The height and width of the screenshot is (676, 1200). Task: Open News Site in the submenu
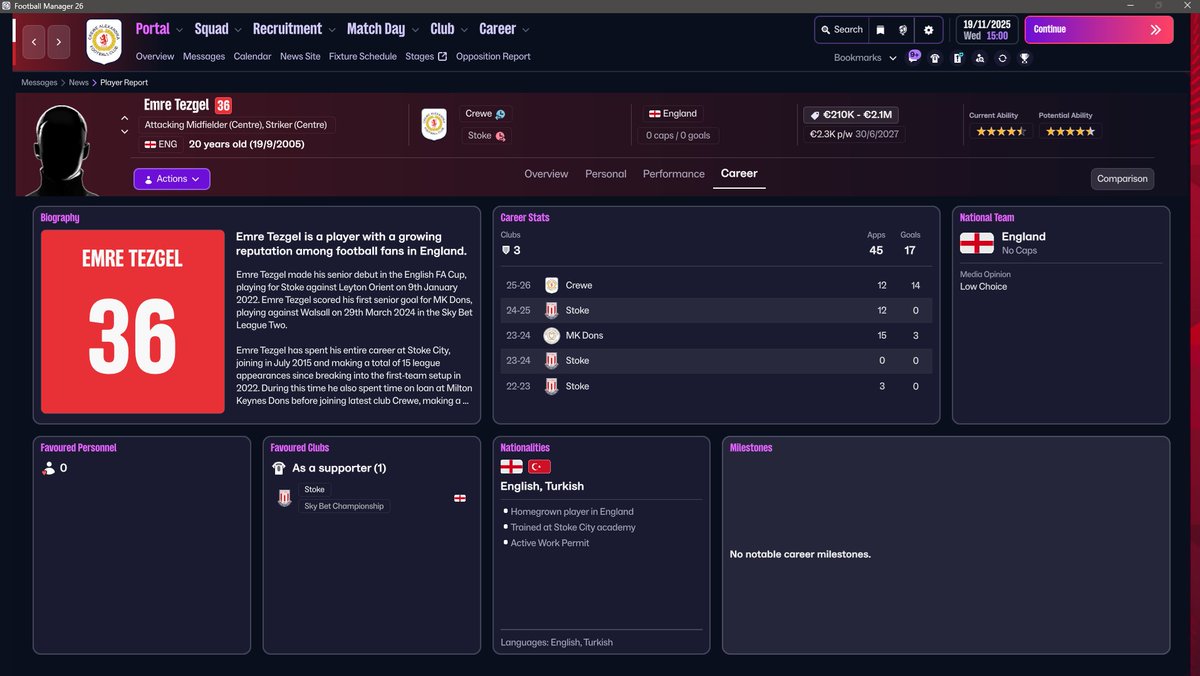(300, 57)
